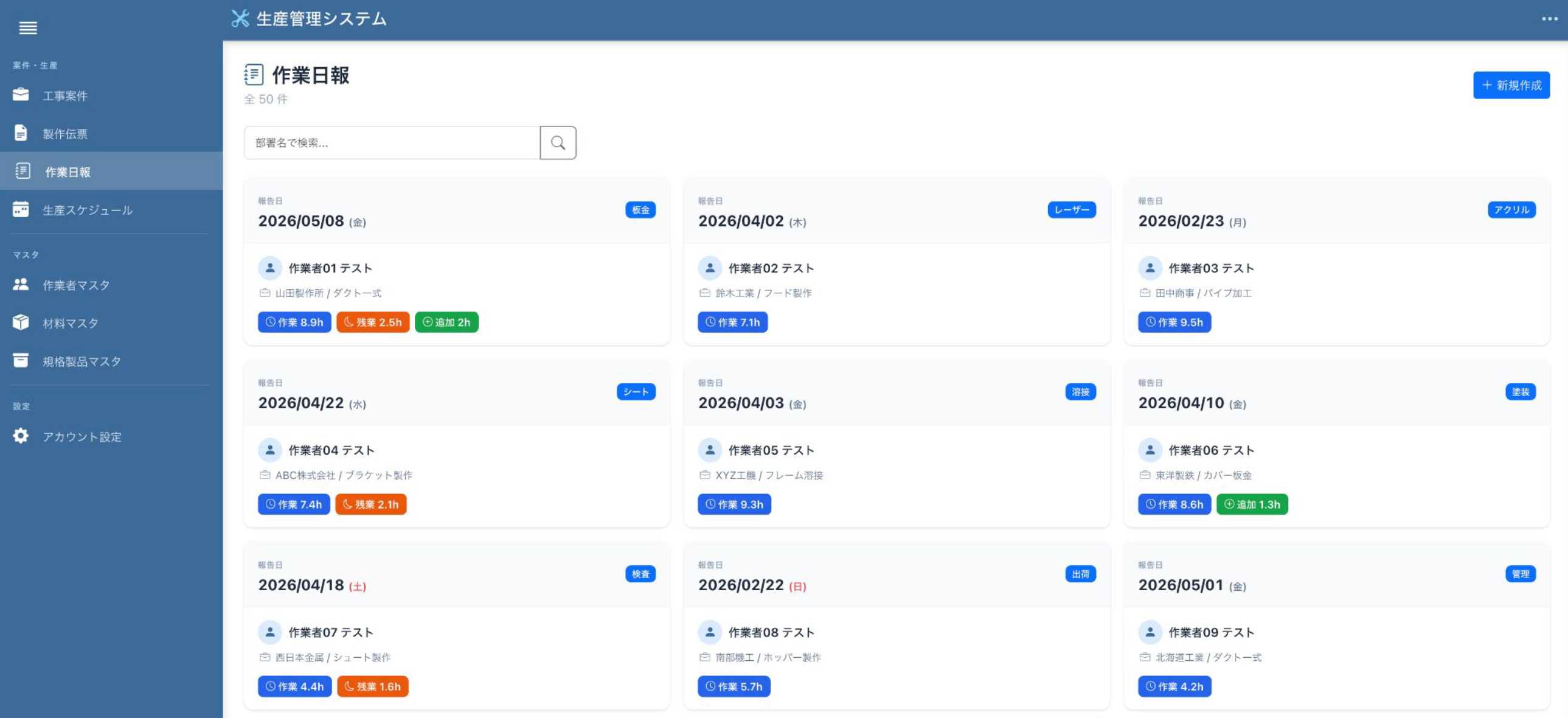Screen dimensions: 1568x718
Task: Click briefcase icon next to XYZ工機 / フレーム溶接
Action: pos(705,475)
